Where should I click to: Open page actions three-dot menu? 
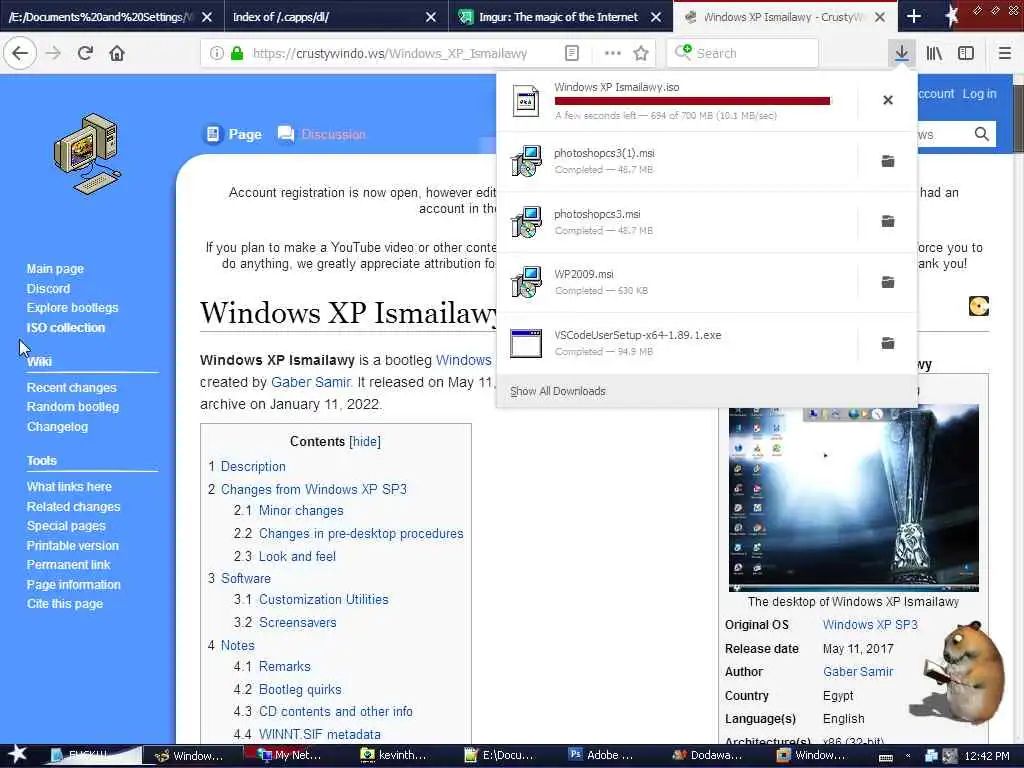tap(613, 53)
